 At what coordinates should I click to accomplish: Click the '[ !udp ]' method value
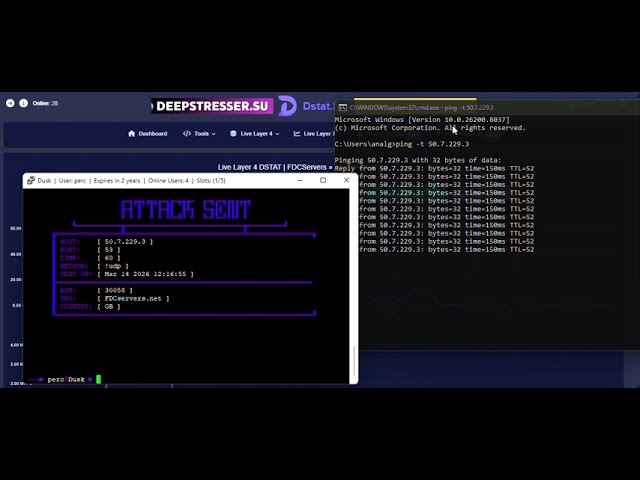(x=113, y=266)
